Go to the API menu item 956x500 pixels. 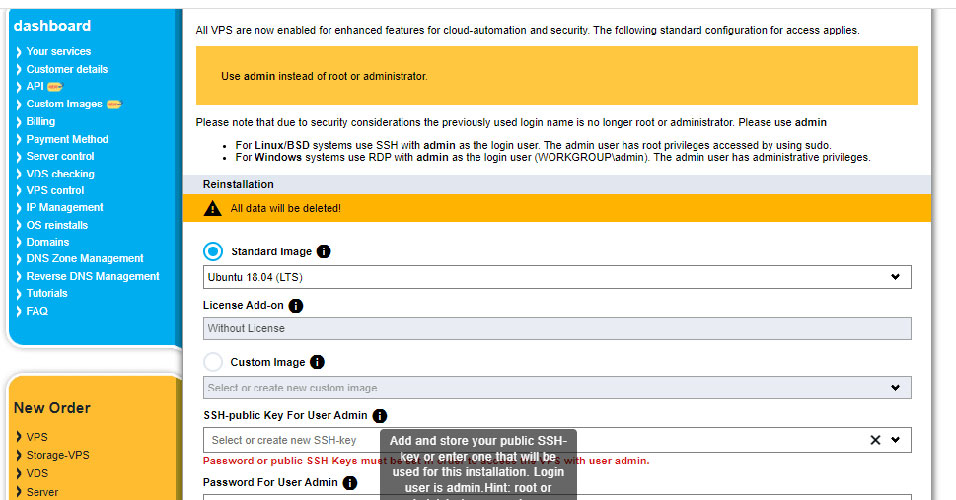coord(35,87)
